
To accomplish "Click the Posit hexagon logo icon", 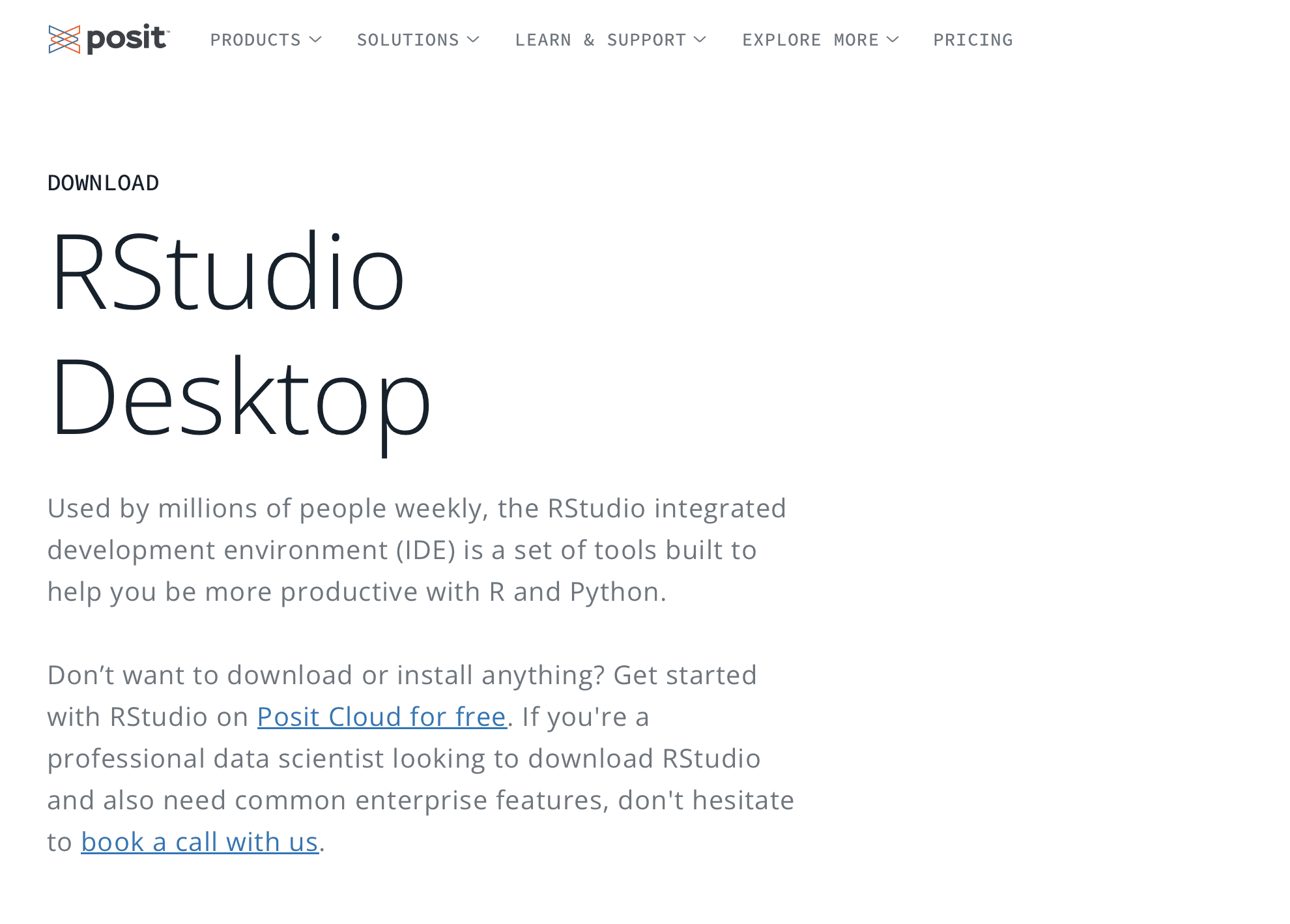I will [x=64, y=40].
